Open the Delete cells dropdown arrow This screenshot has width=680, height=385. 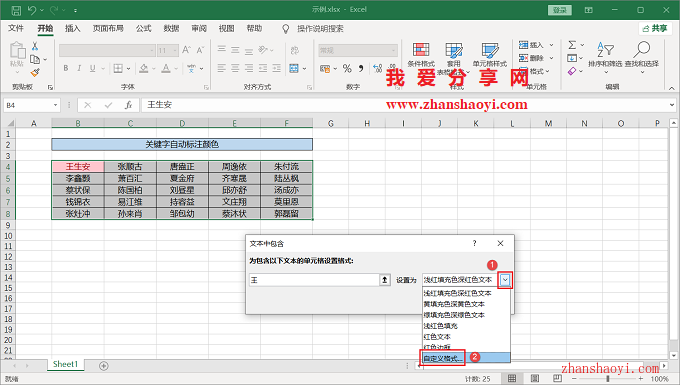[x=552, y=58]
